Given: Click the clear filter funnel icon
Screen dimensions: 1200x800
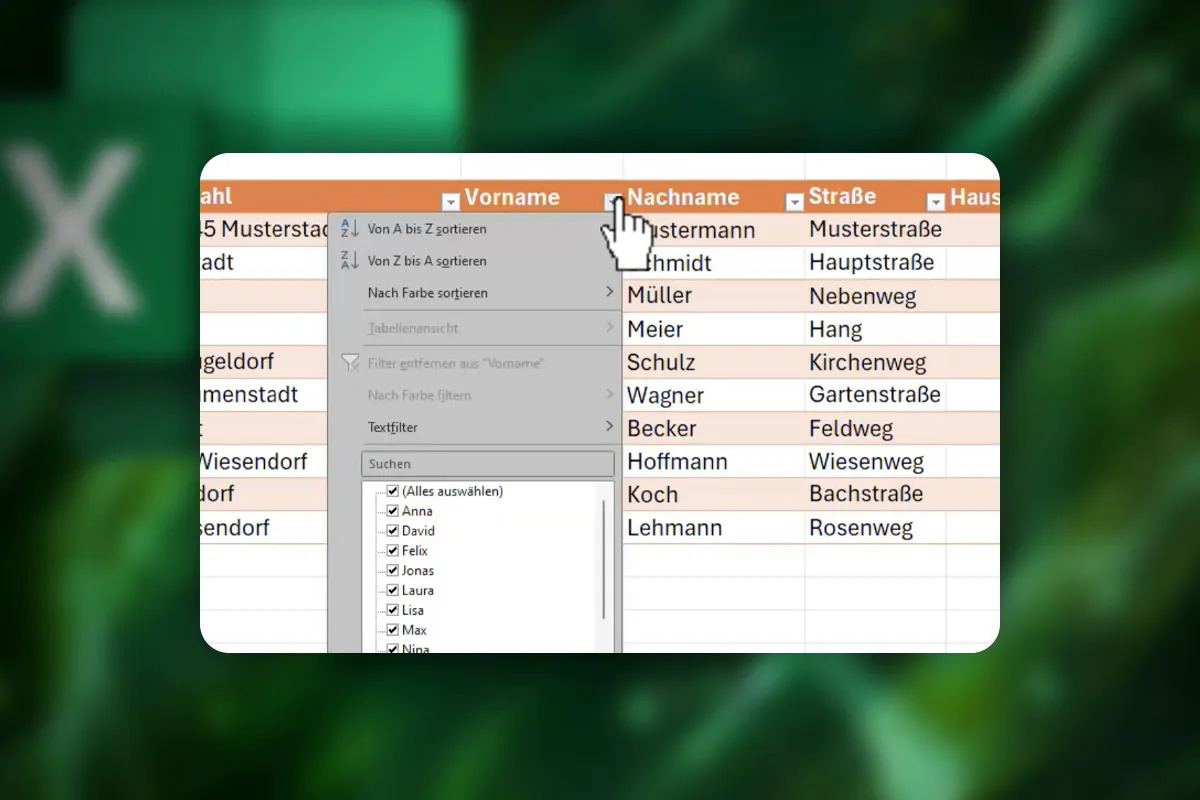Looking at the screenshot, I should tap(349, 363).
